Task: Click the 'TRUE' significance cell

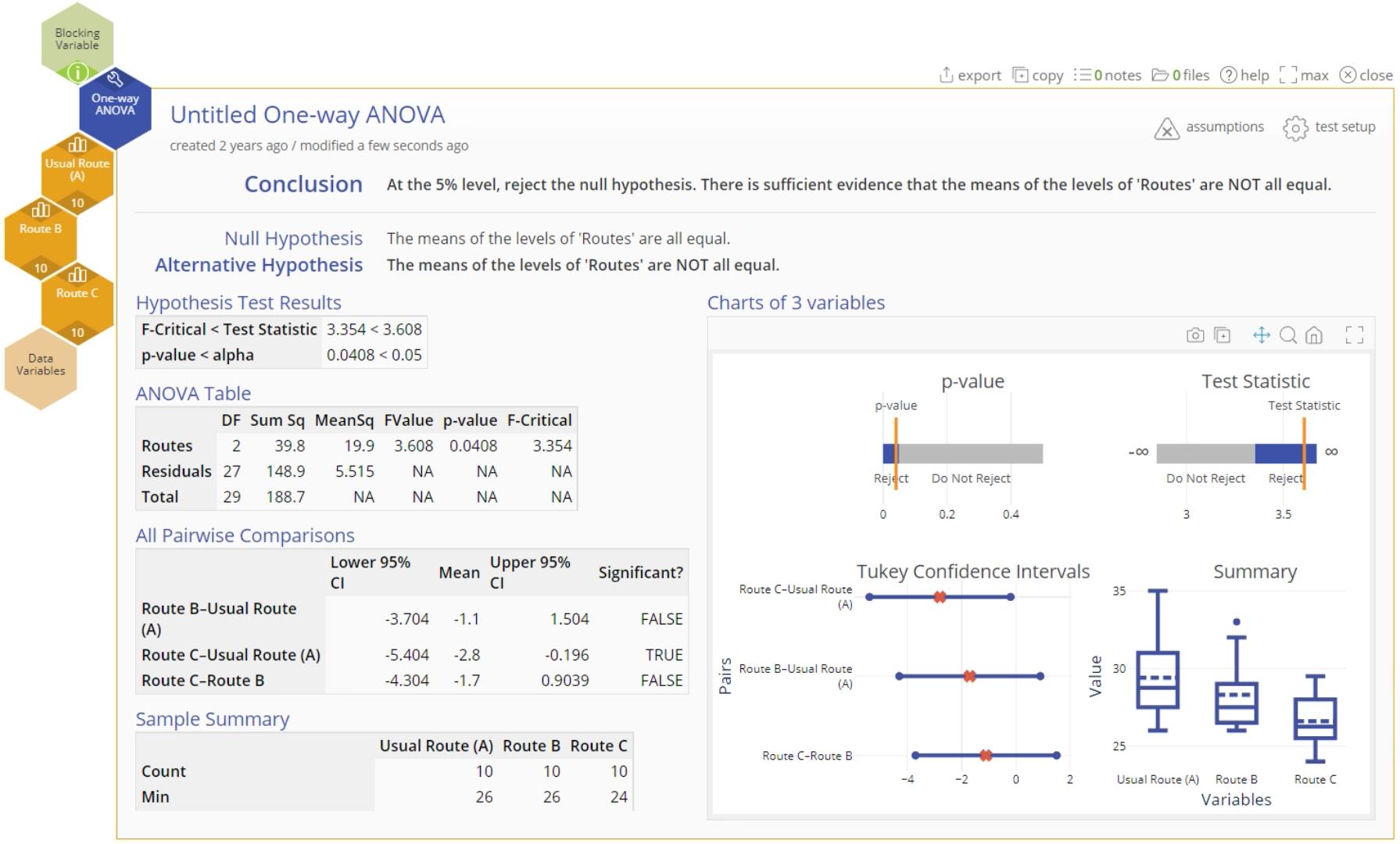Action: (664, 655)
